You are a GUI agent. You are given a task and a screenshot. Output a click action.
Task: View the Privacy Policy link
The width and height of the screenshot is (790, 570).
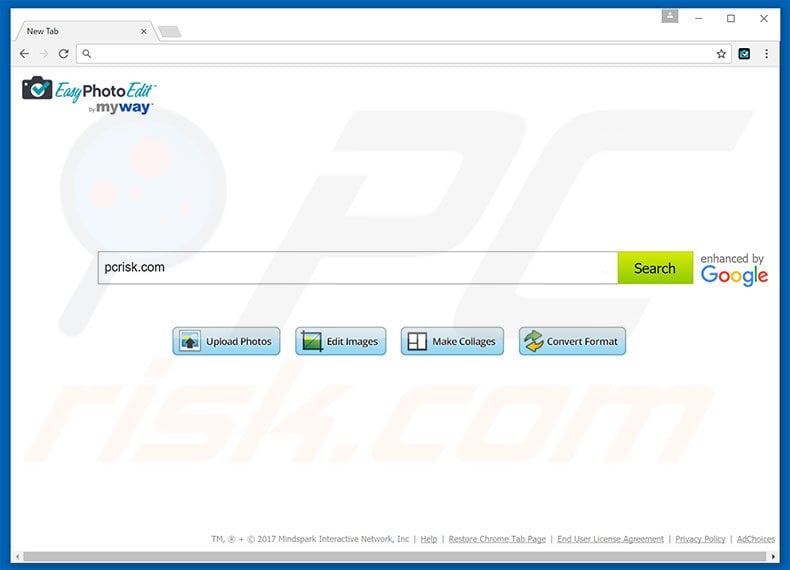click(x=700, y=539)
